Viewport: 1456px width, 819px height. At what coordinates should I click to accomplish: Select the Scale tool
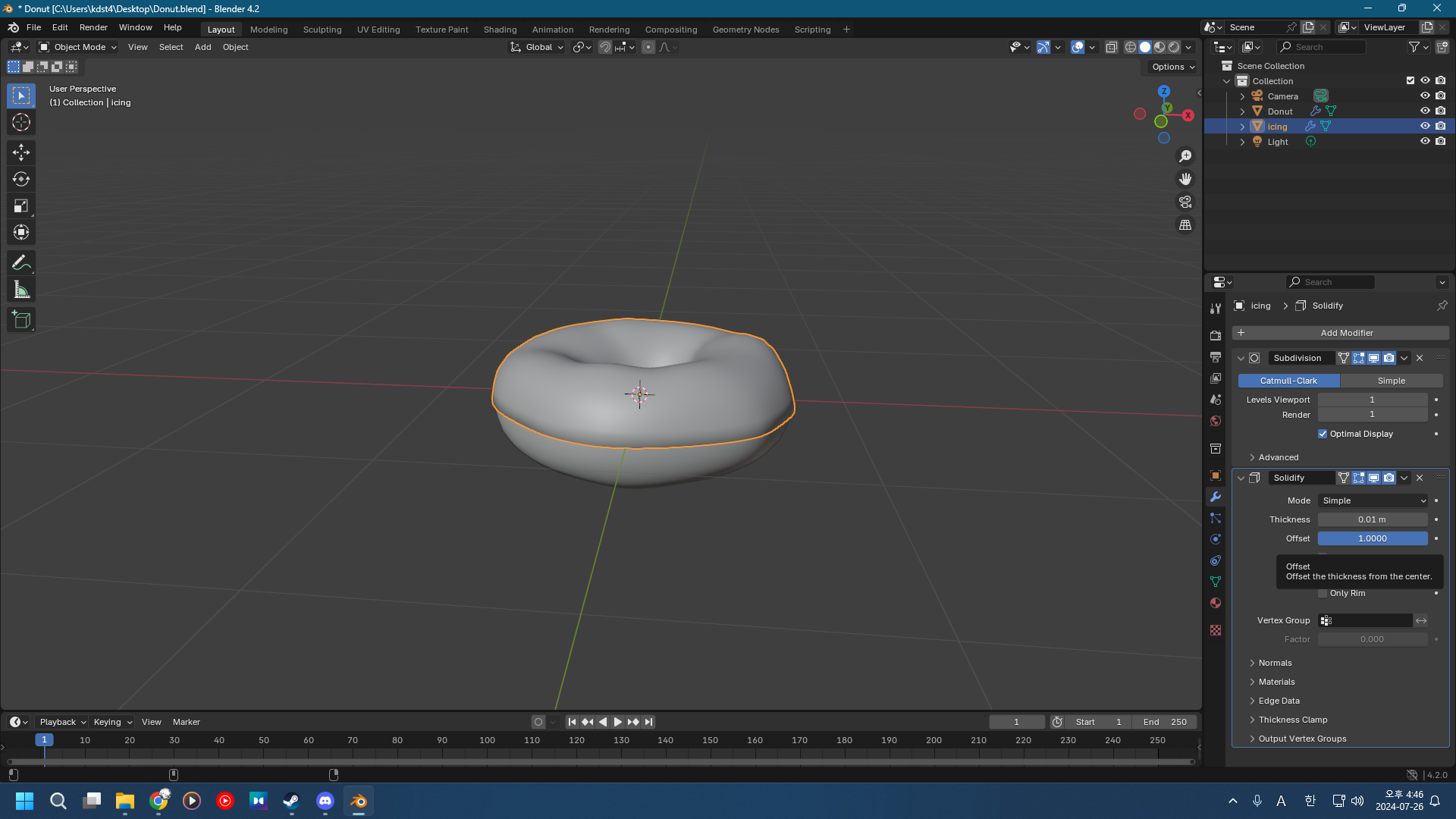(x=21, y=206)
